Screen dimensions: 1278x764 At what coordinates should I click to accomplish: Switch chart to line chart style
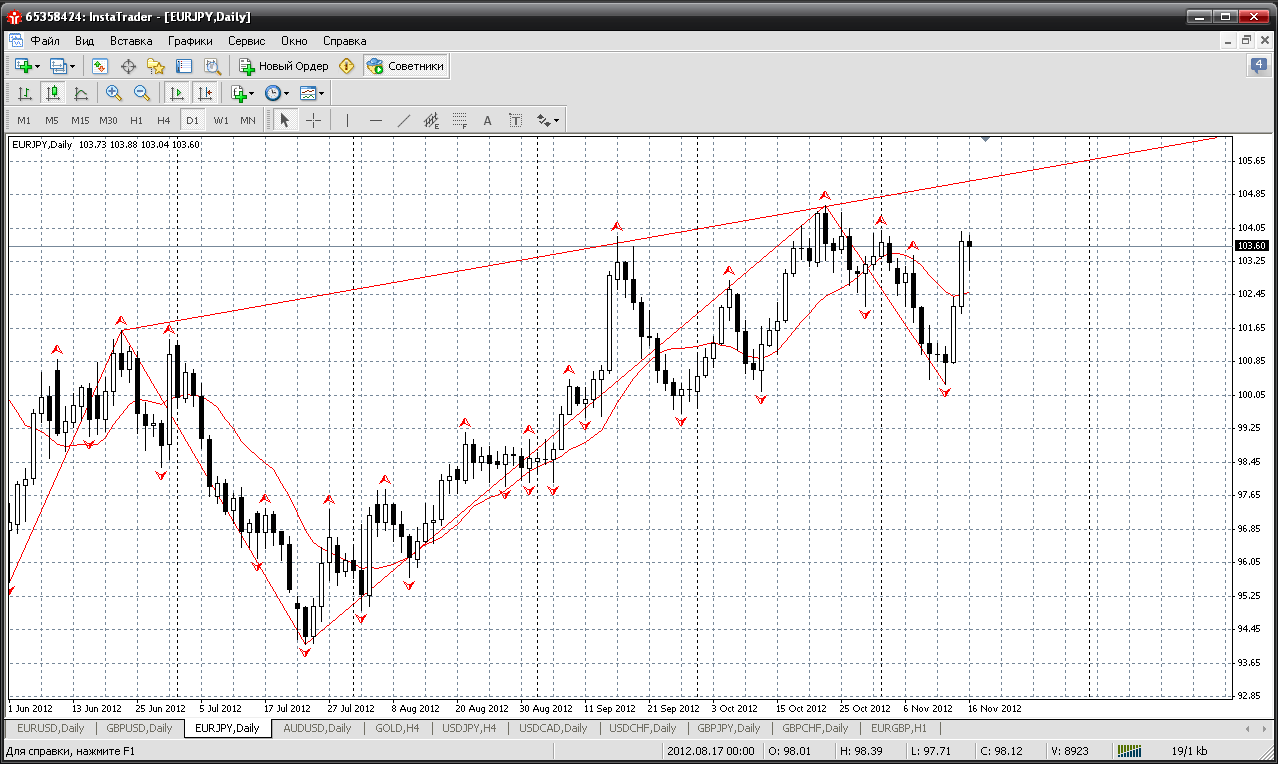[81, 93]
